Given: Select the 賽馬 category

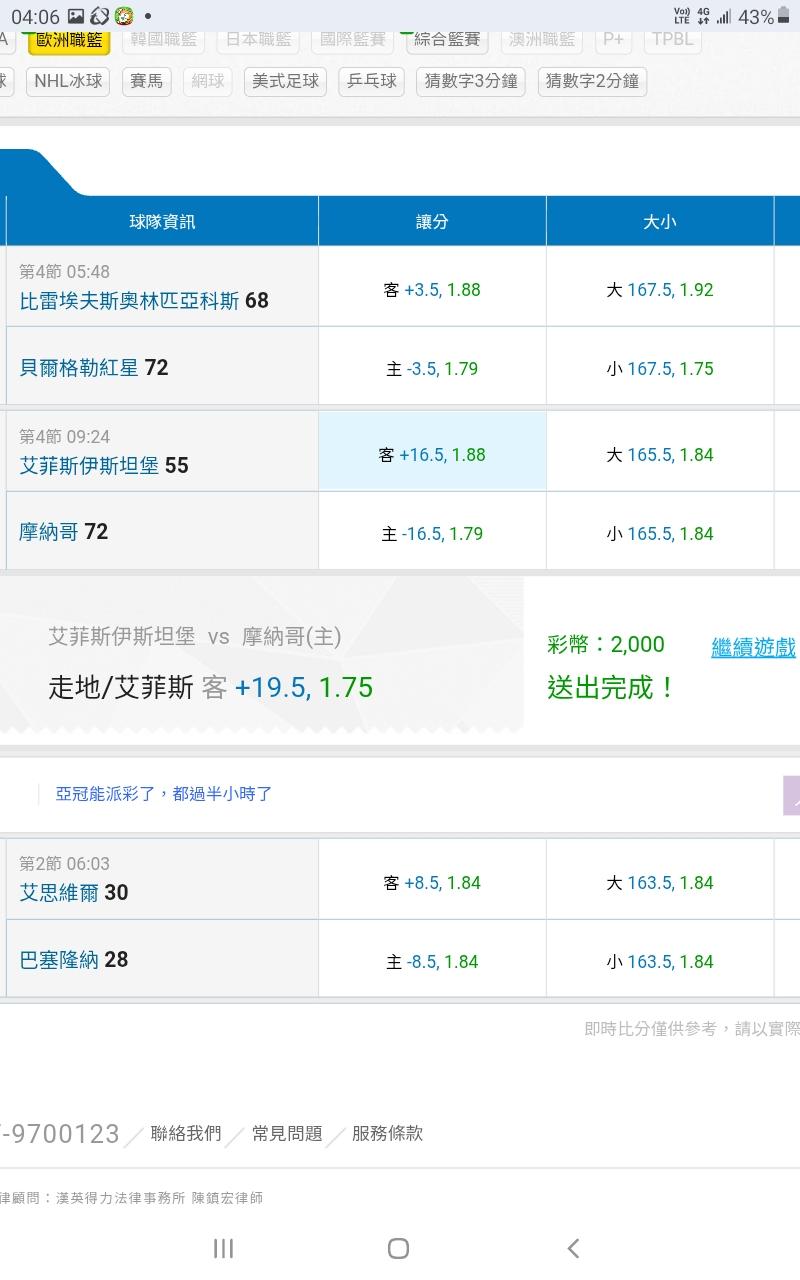Looking at the screenshot, I should (x=148, y=81).
